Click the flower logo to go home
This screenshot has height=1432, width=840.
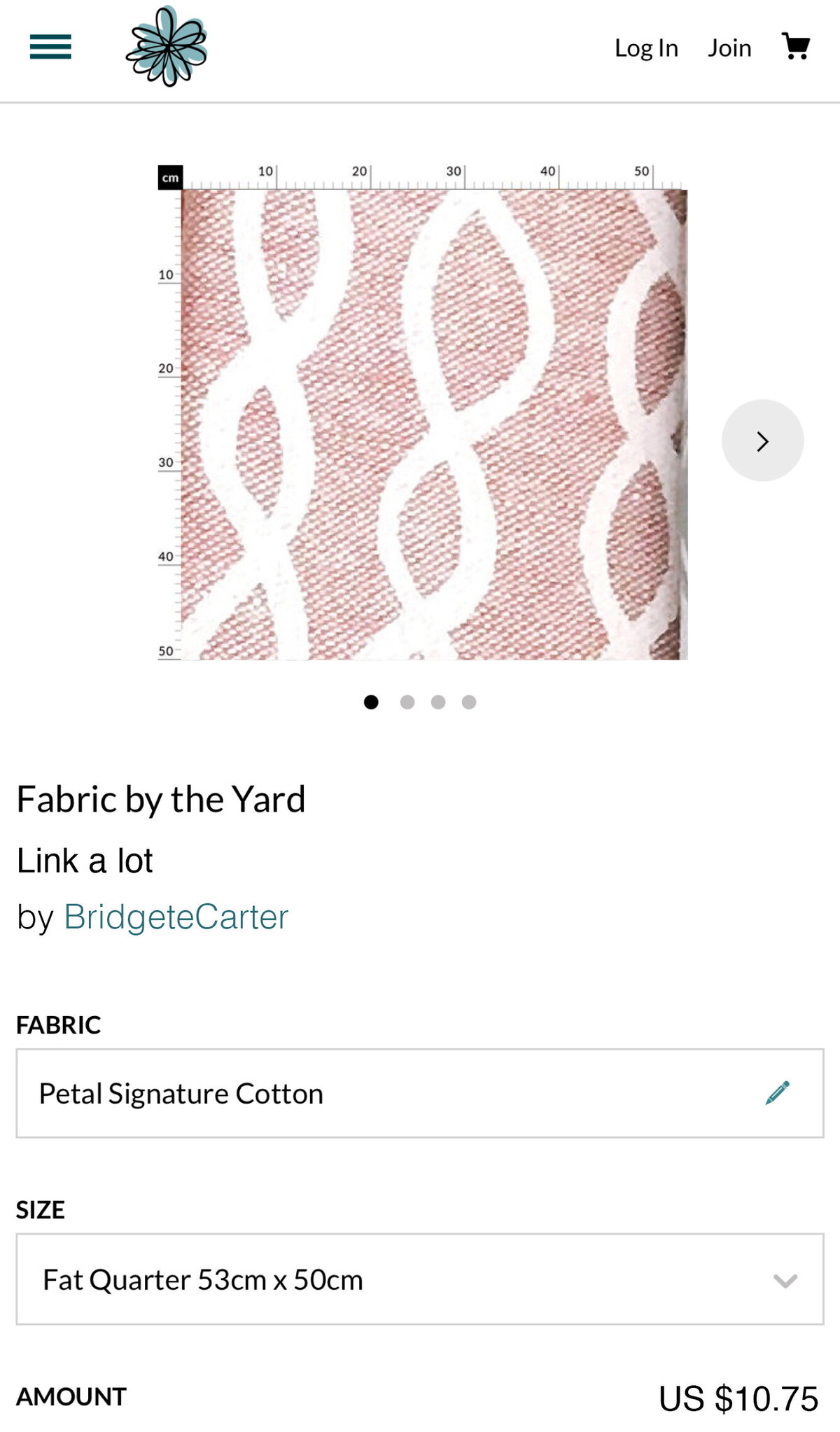[x=167, y=47]
